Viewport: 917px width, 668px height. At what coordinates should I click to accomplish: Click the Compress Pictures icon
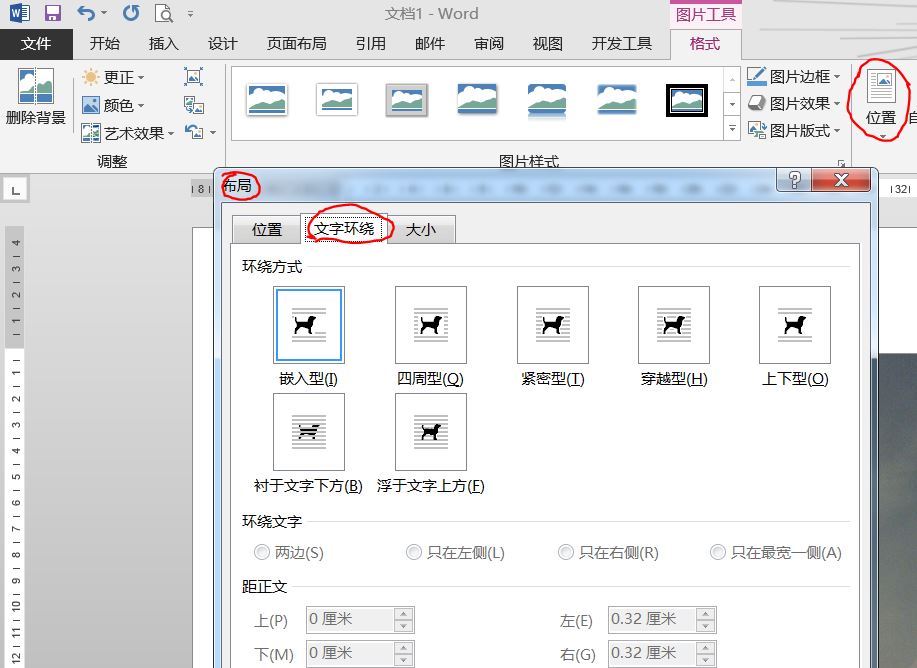coord(194,77)
